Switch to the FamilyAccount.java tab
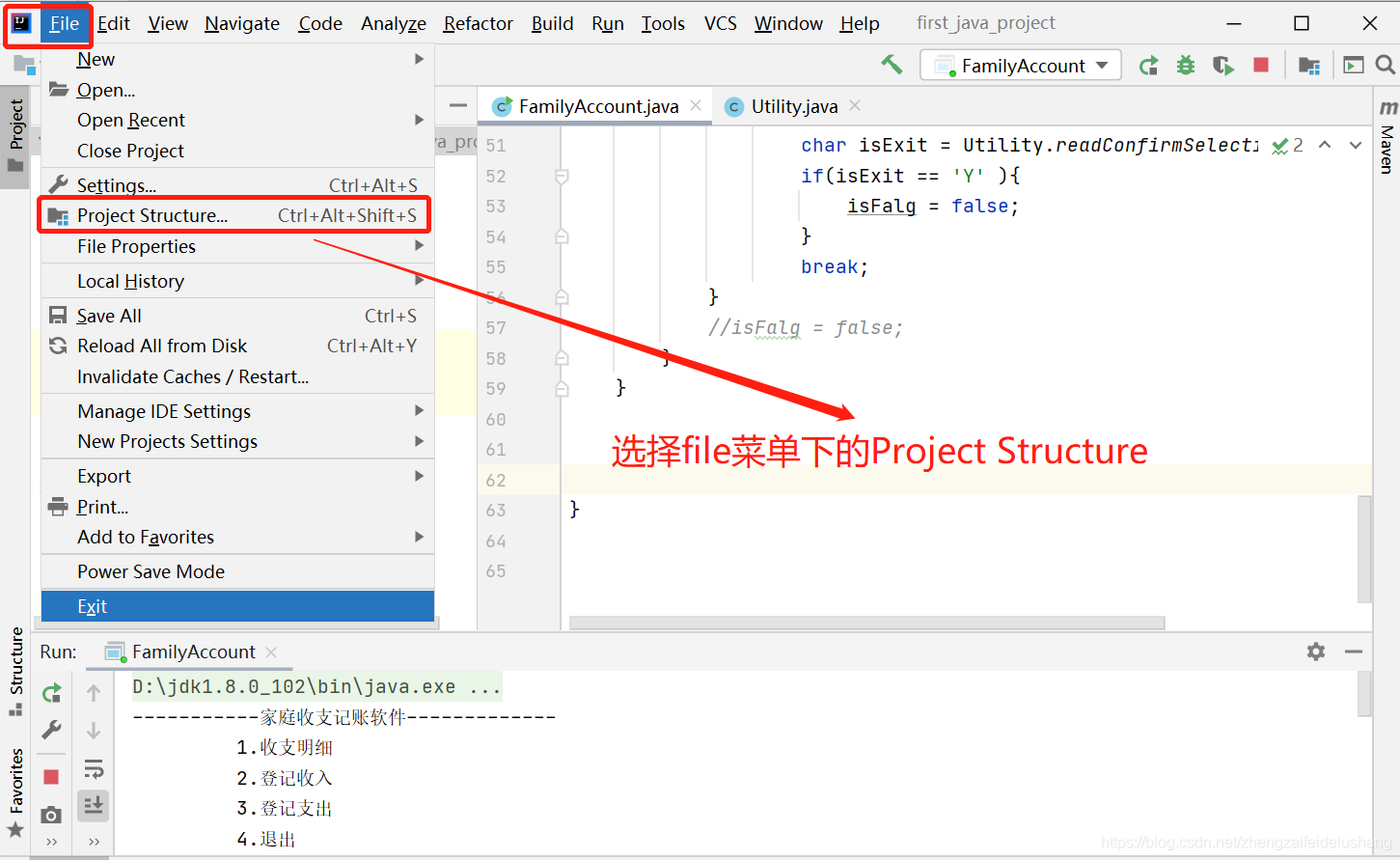This screenshot has height=860, width=1400. 598,106
